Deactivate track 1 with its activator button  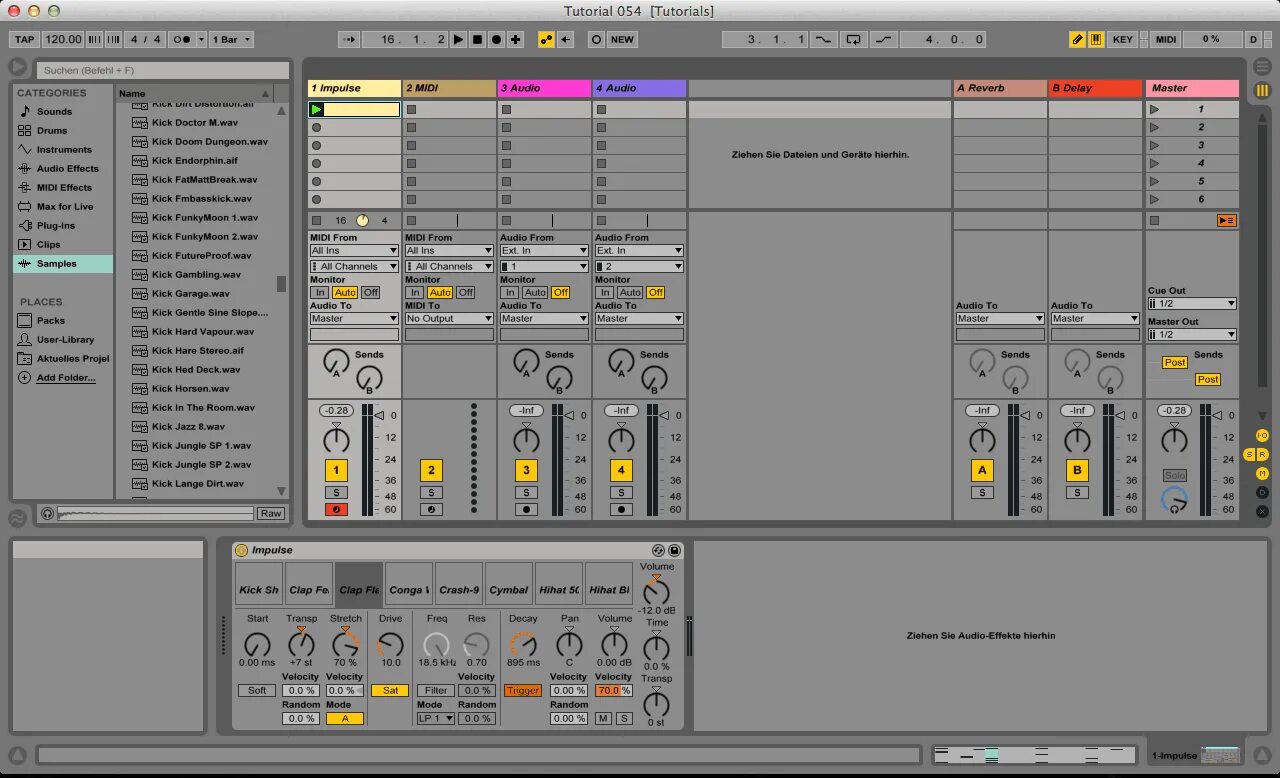point(336,470)
